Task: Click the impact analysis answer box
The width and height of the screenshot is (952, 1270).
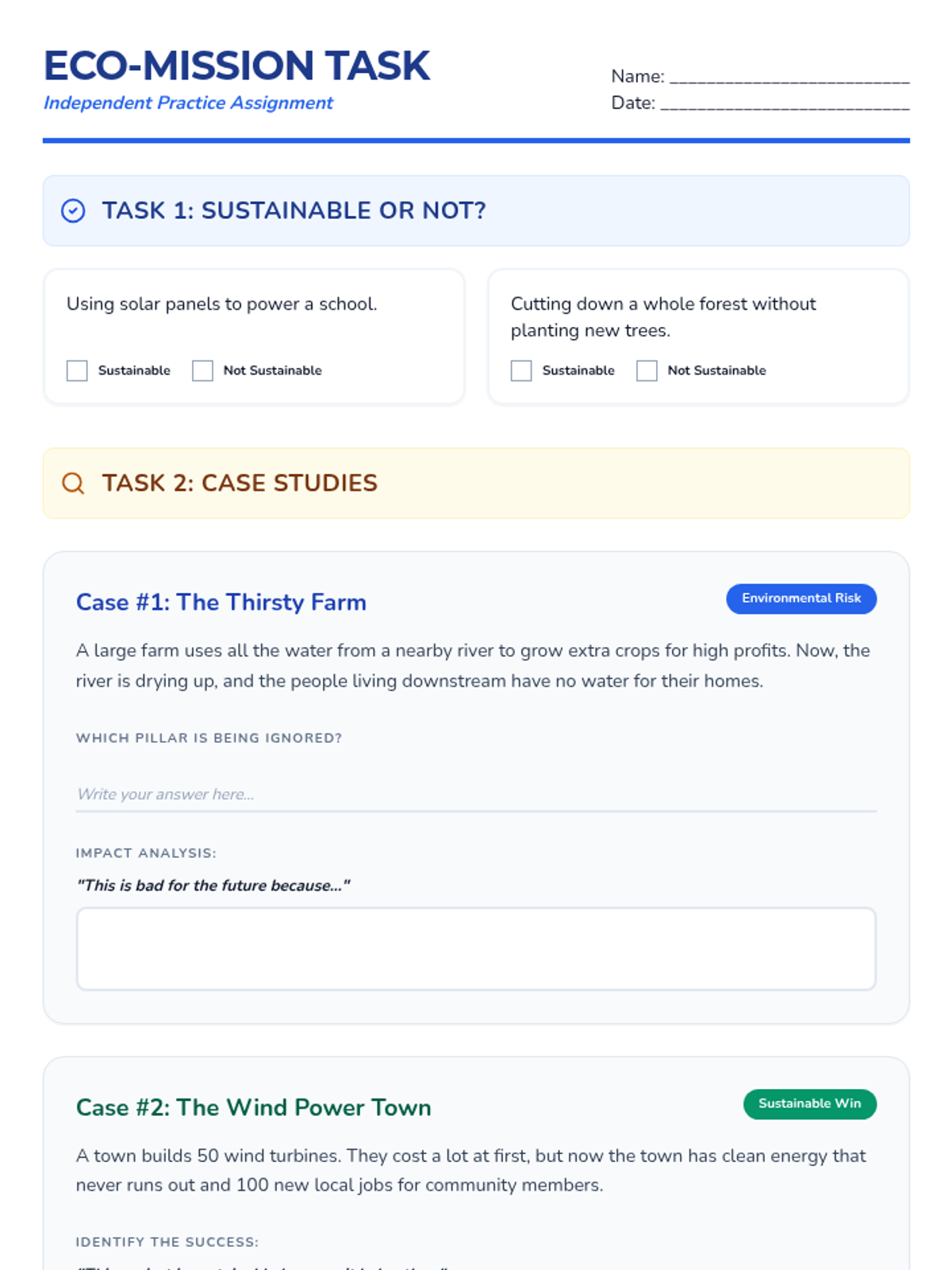Action: pos(476,949)
